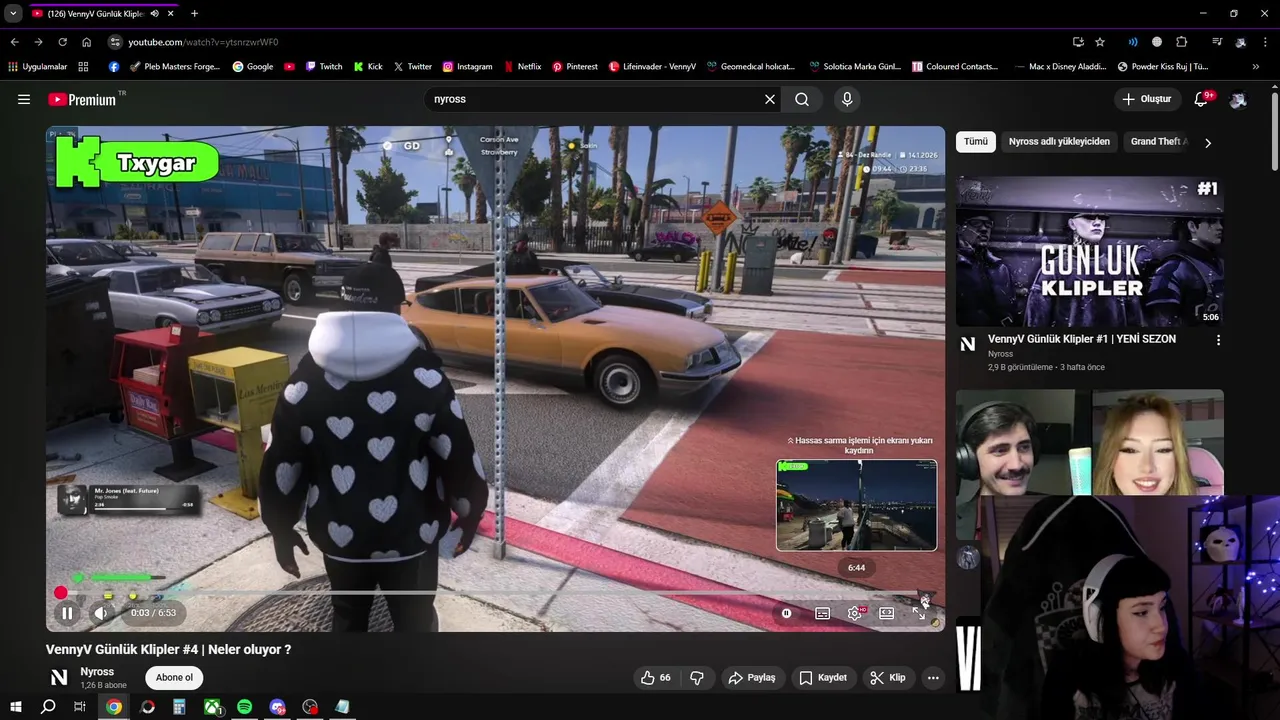Share video via Paylaş button
The width and height of the screenshot is (1280, 720).
pos(752,677)
